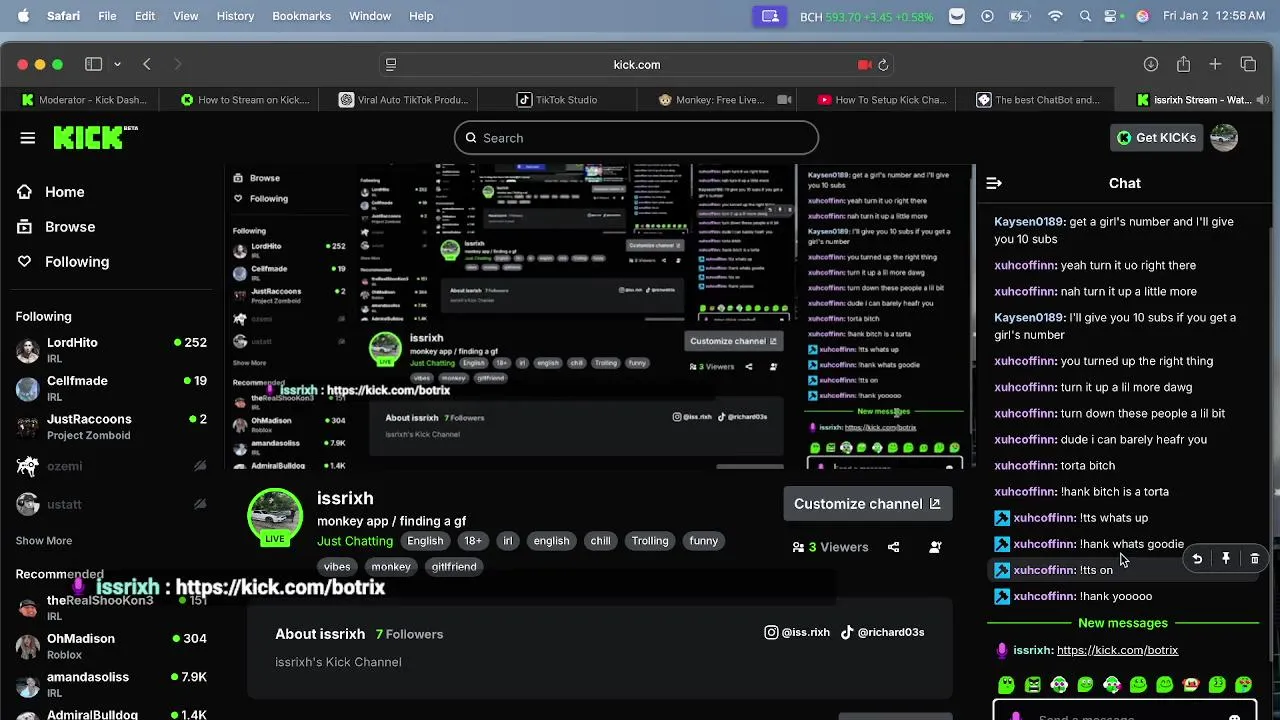Toggle the Kick sidebar hamburger menu

click(28, 138)
